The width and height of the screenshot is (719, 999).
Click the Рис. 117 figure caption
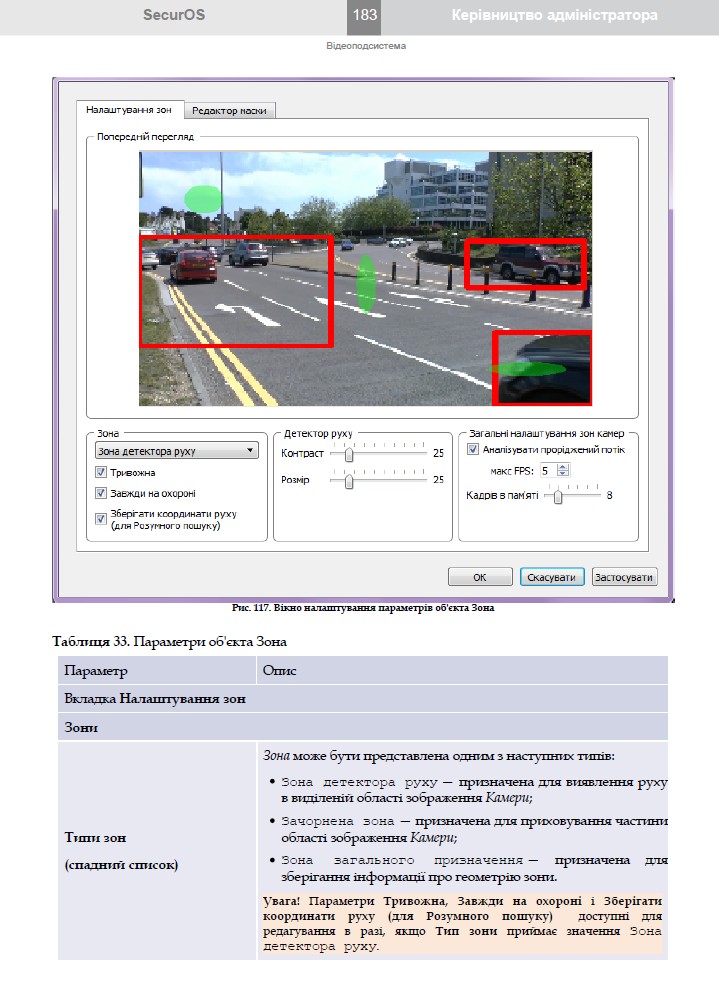363,608
